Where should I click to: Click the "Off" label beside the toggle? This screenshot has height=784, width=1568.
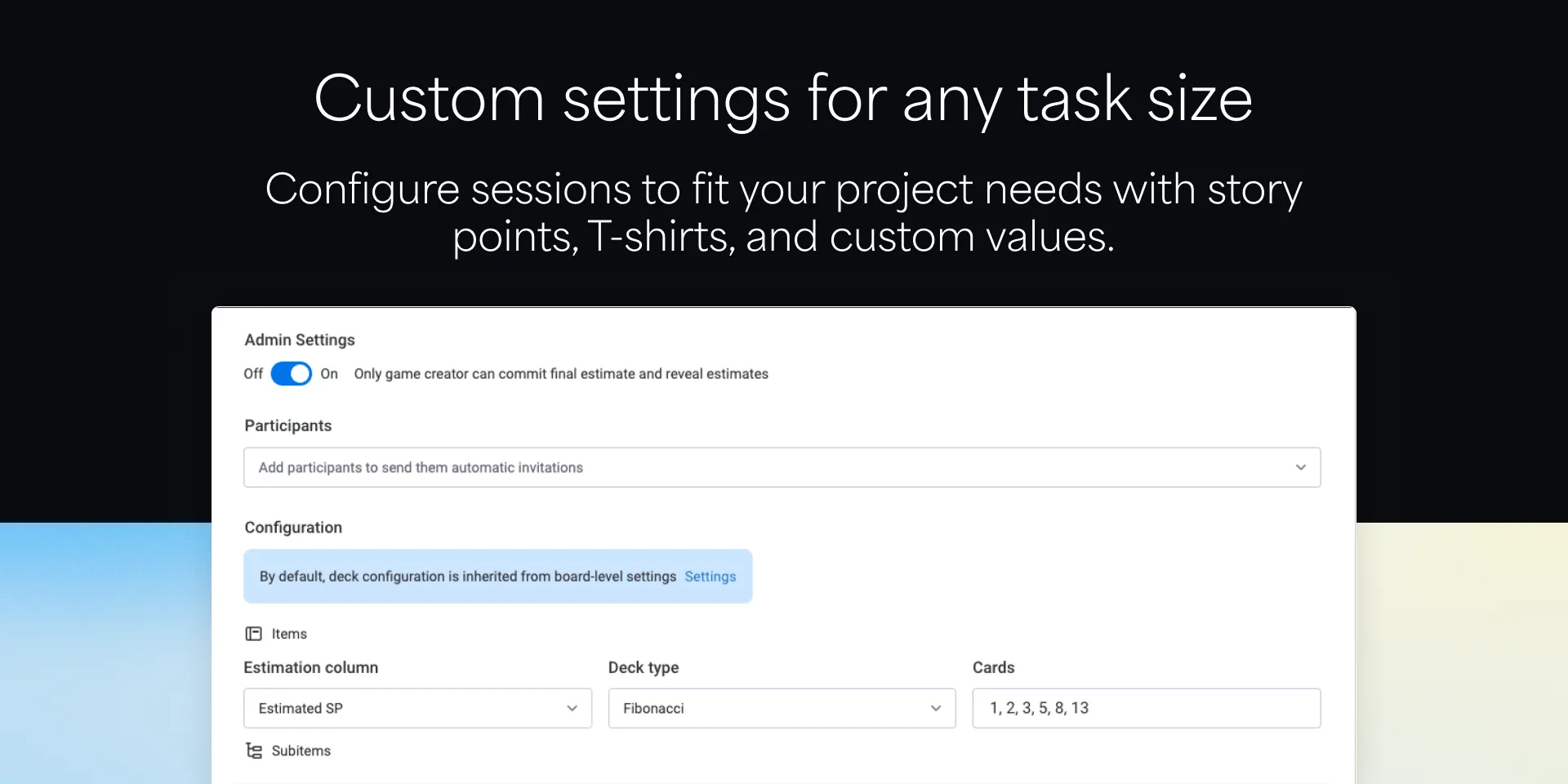click(253, 374)
